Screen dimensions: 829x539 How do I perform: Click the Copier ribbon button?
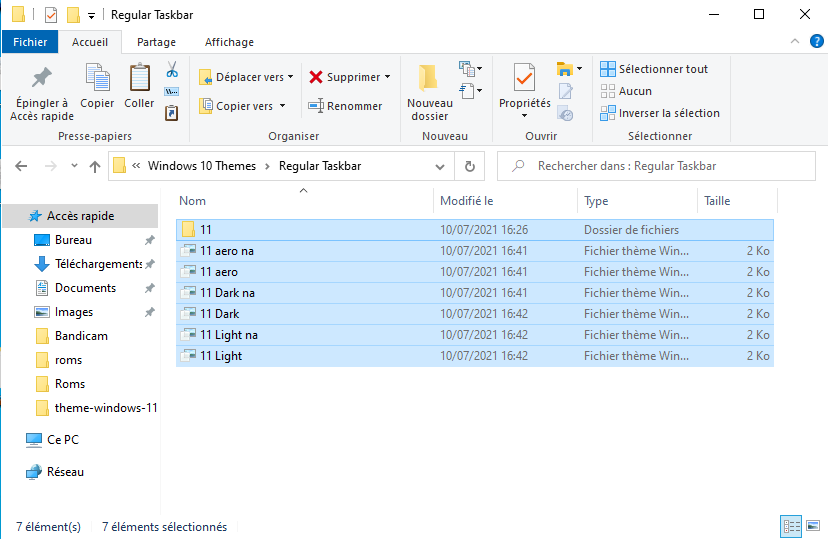[97, 86]
